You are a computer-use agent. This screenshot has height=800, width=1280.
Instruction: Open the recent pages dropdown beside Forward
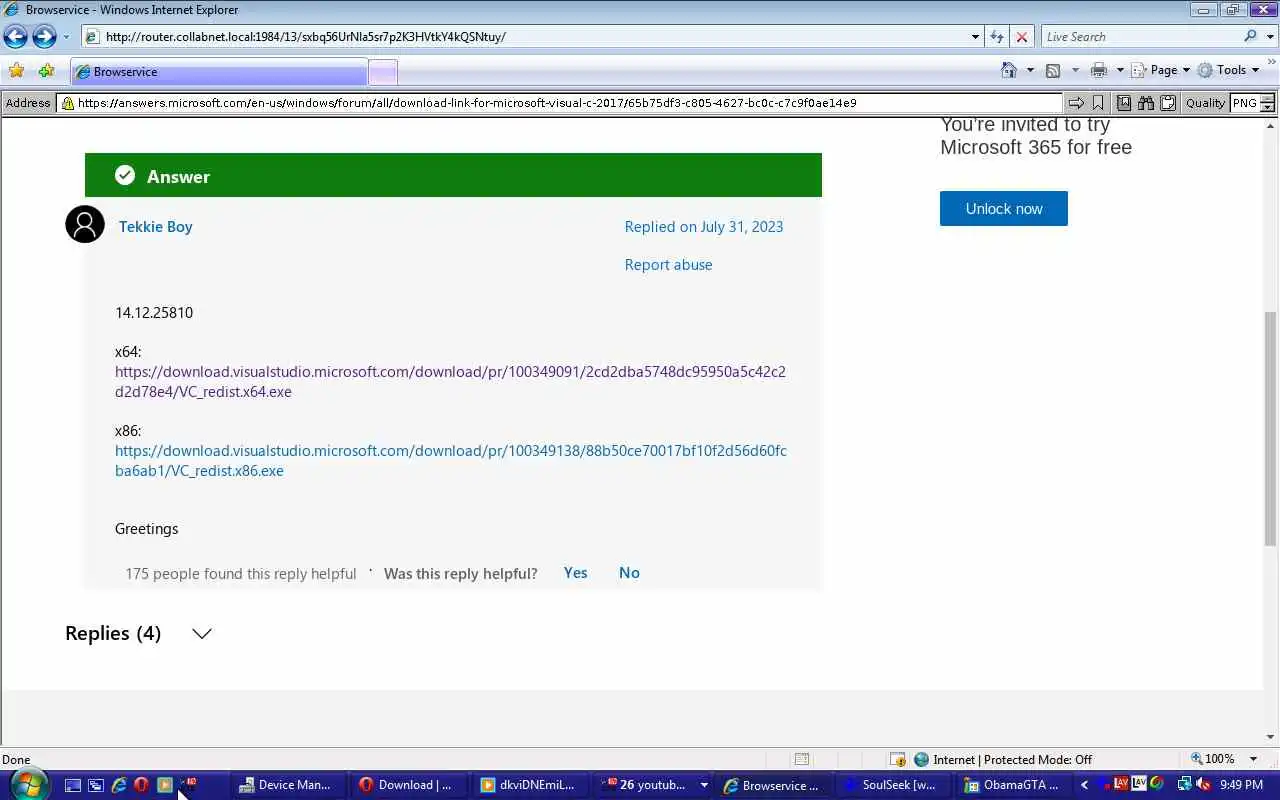(x=66, y=37)
